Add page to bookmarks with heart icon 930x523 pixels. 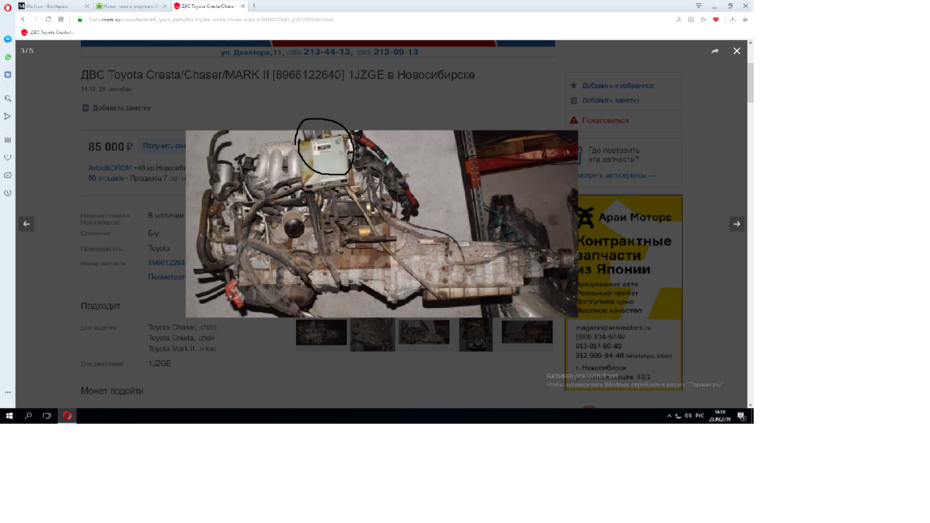point(716,20)
